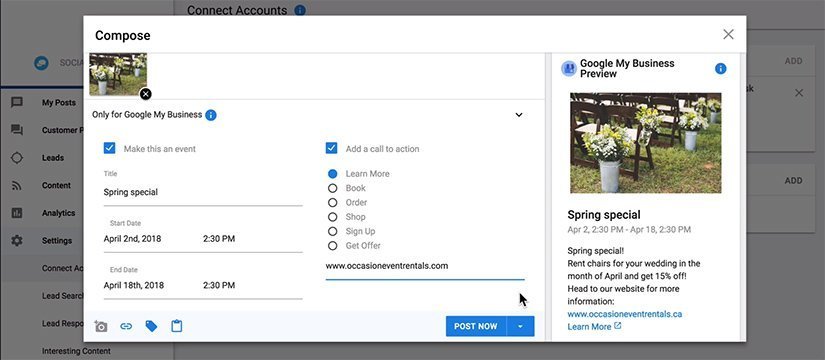
Task: Open Interesting Content under Settings
Action: (x=76, y=351)
